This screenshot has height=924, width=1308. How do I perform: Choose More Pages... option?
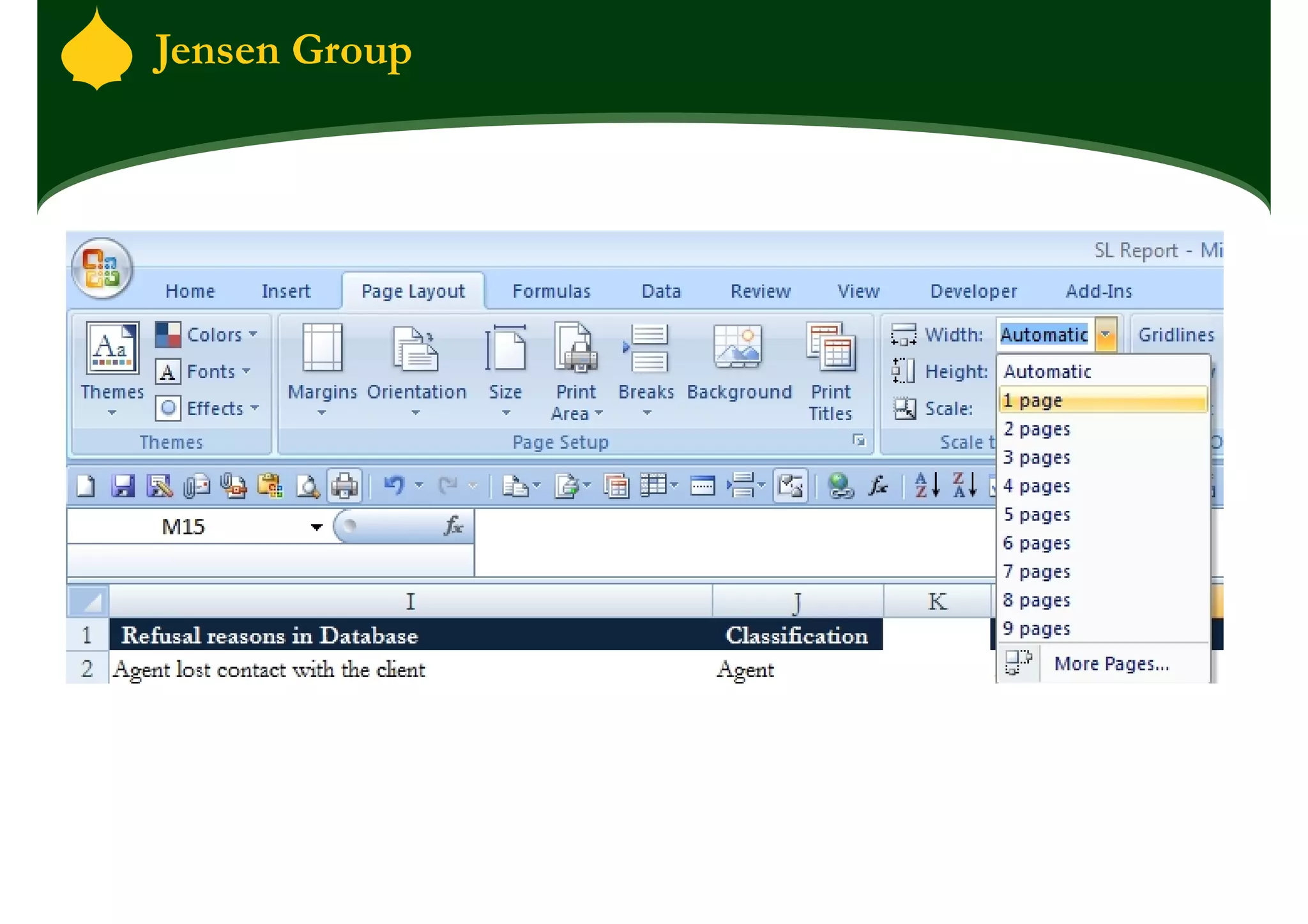1111,664
